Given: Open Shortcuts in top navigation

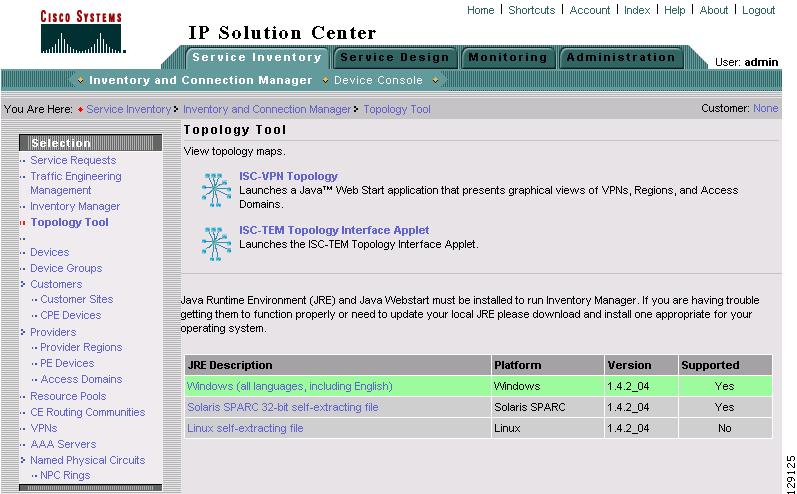Looking at the screenshot, I should coord(532,10).
